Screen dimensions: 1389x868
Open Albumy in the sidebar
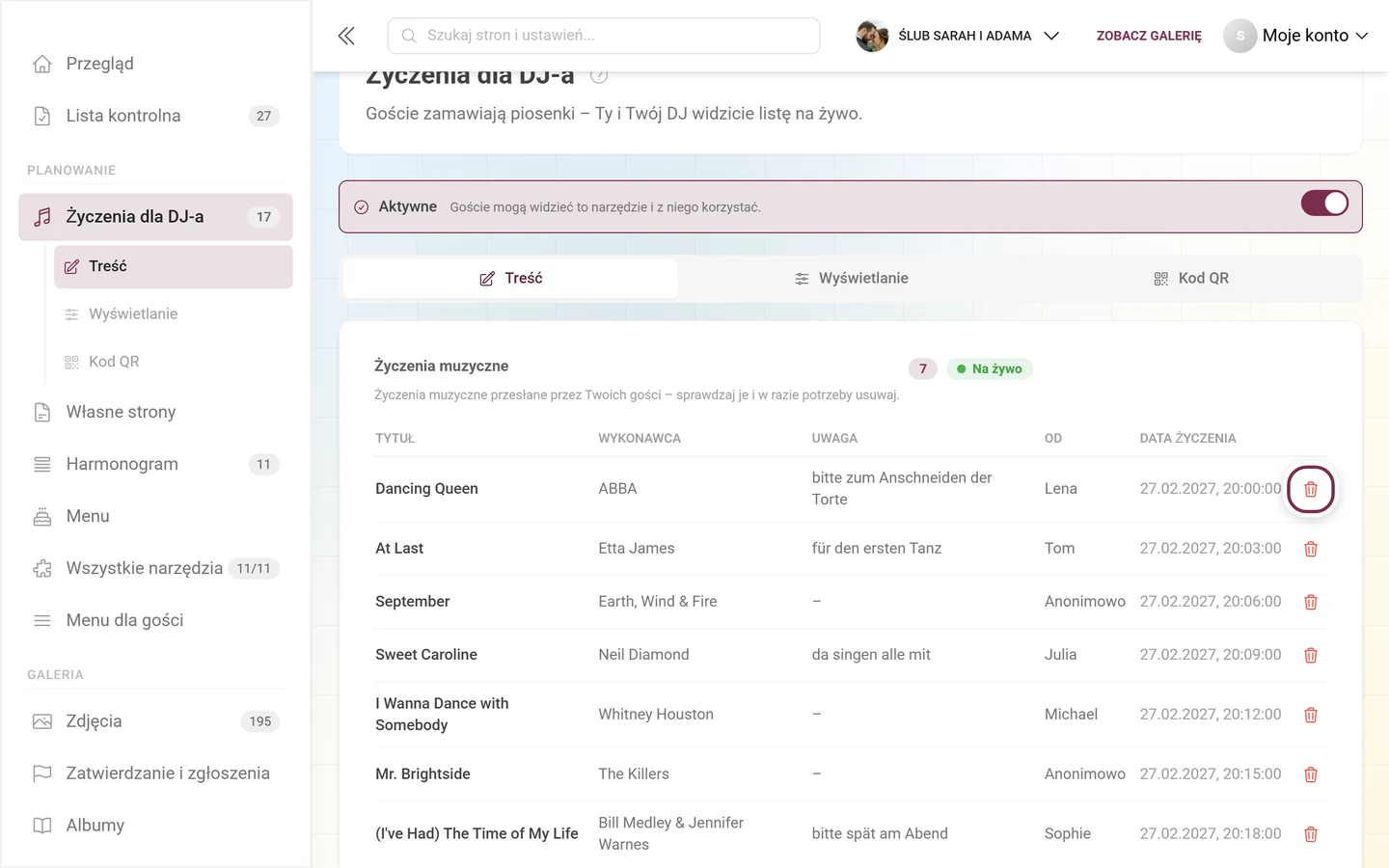click(x=154, y=826)
